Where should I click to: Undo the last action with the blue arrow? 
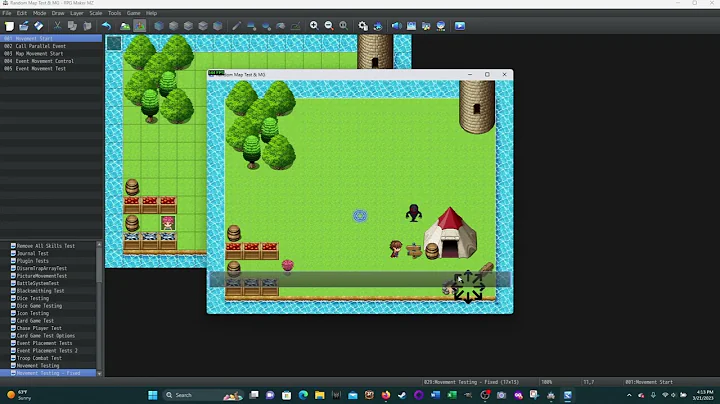point(106,26)
